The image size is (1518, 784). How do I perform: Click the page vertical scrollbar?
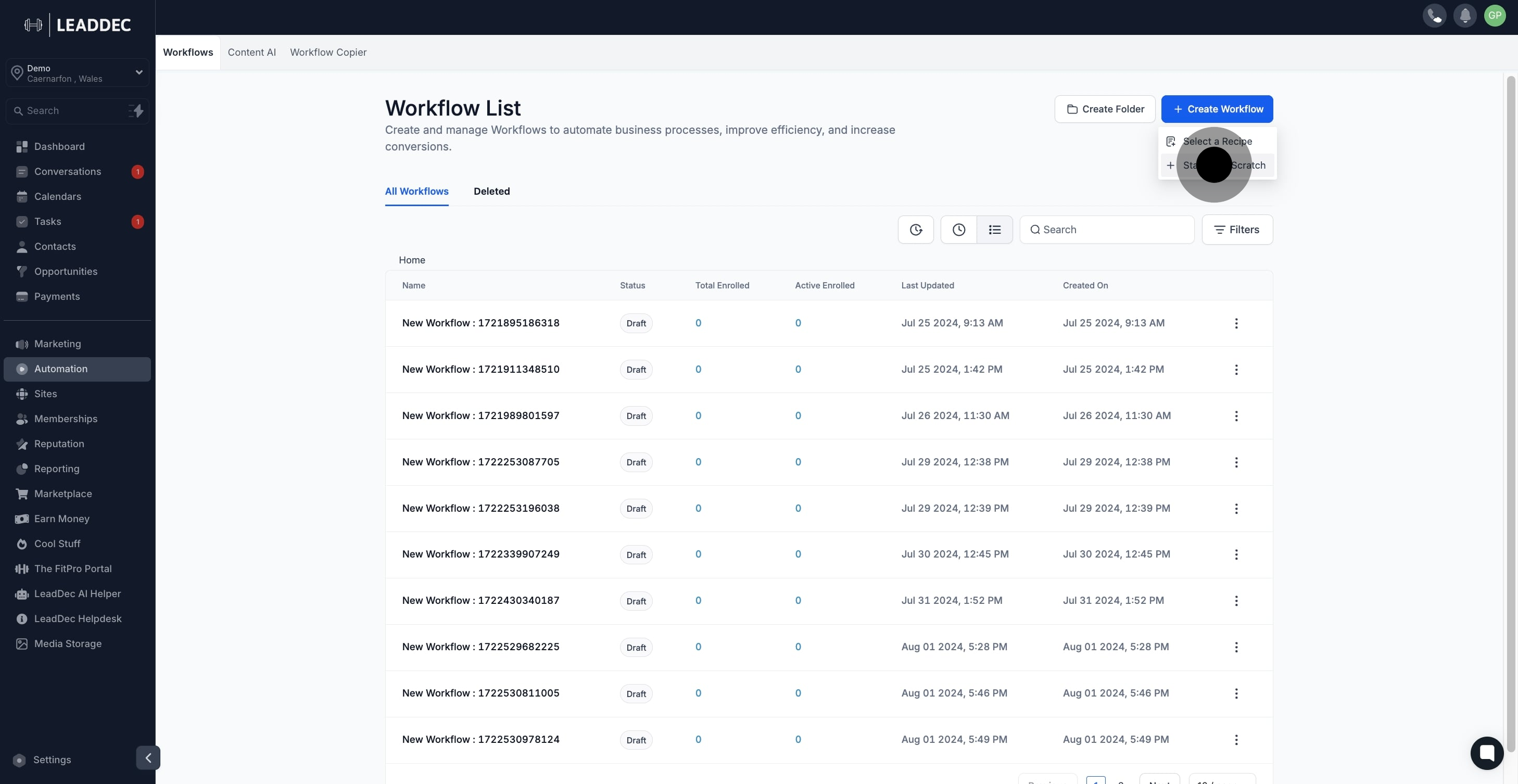click(1510, 413)
